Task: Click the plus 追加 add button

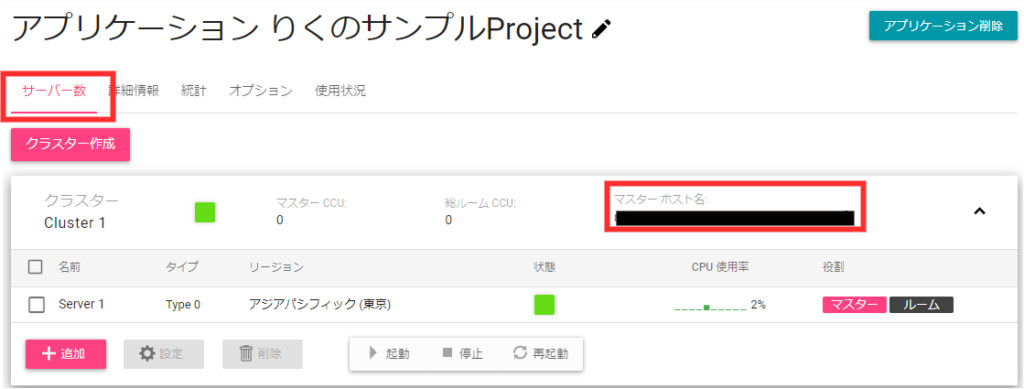Action: pos(66,354)
